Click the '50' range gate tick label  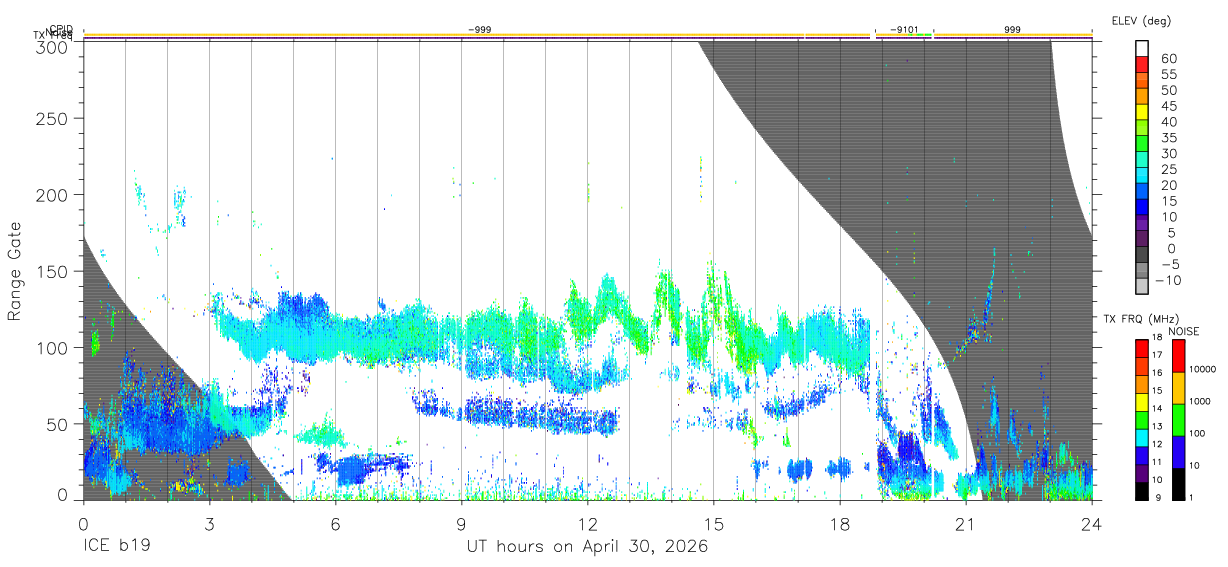pyautogui.click(x=56, y=424)
